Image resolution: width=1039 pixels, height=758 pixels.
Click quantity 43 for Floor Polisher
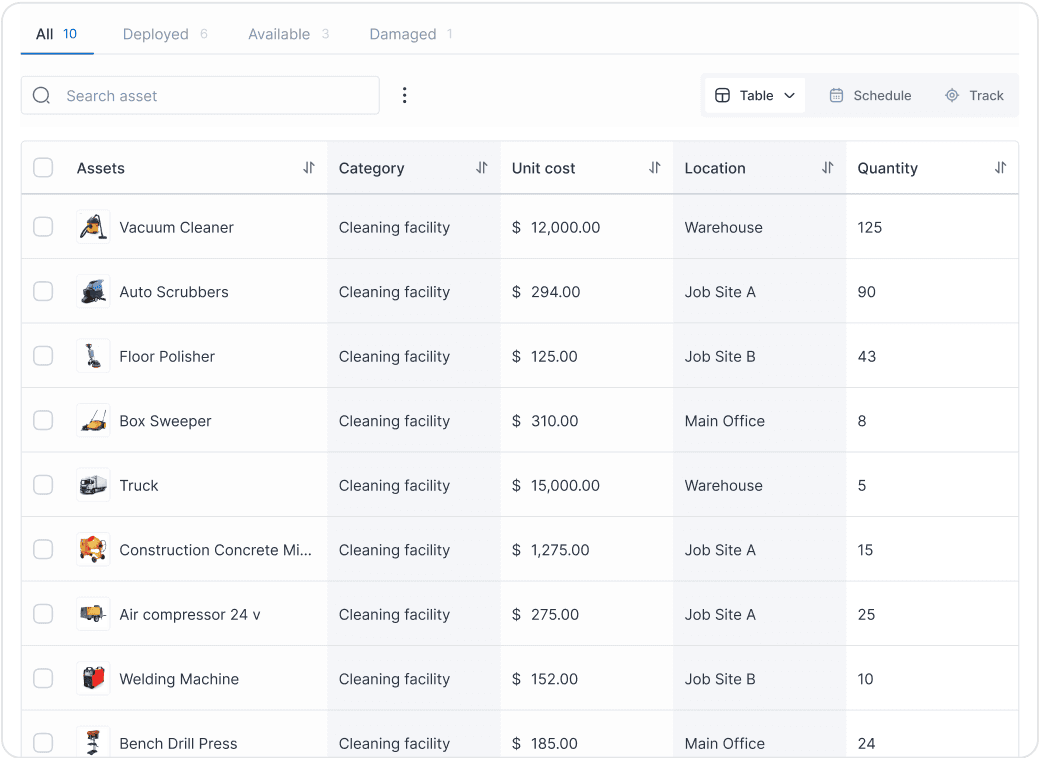(866, 356)
